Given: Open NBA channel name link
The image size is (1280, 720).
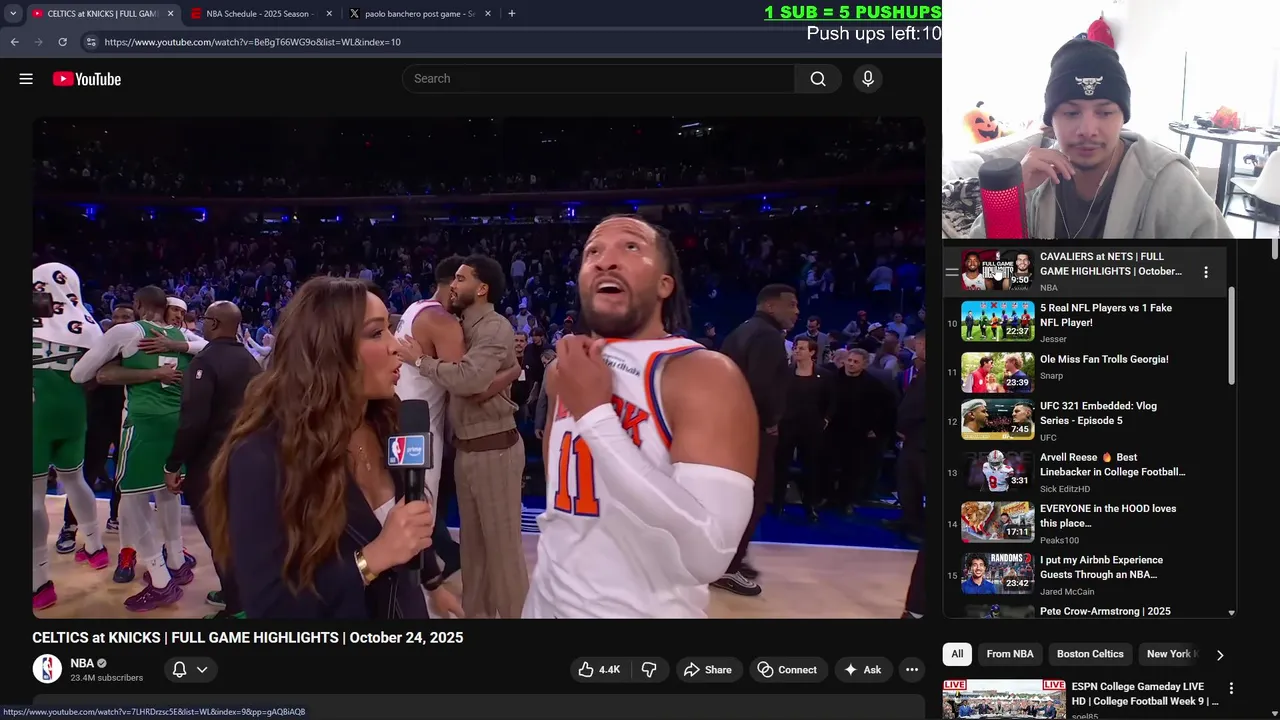Looking at the screenshot, I should (82, 663).
